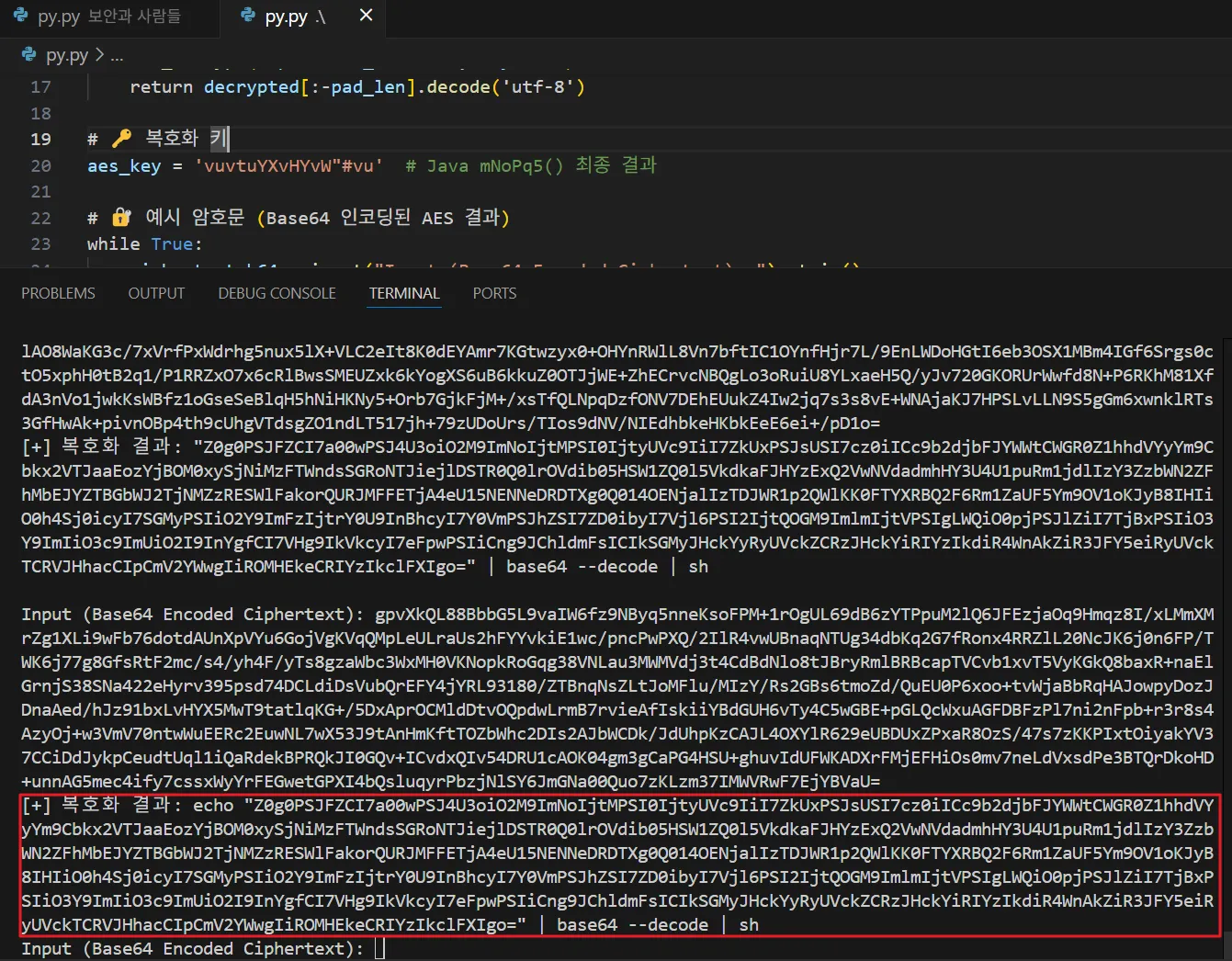Click line number 20 in the gutter
The image size is (1232, 961).
[40, 166]
